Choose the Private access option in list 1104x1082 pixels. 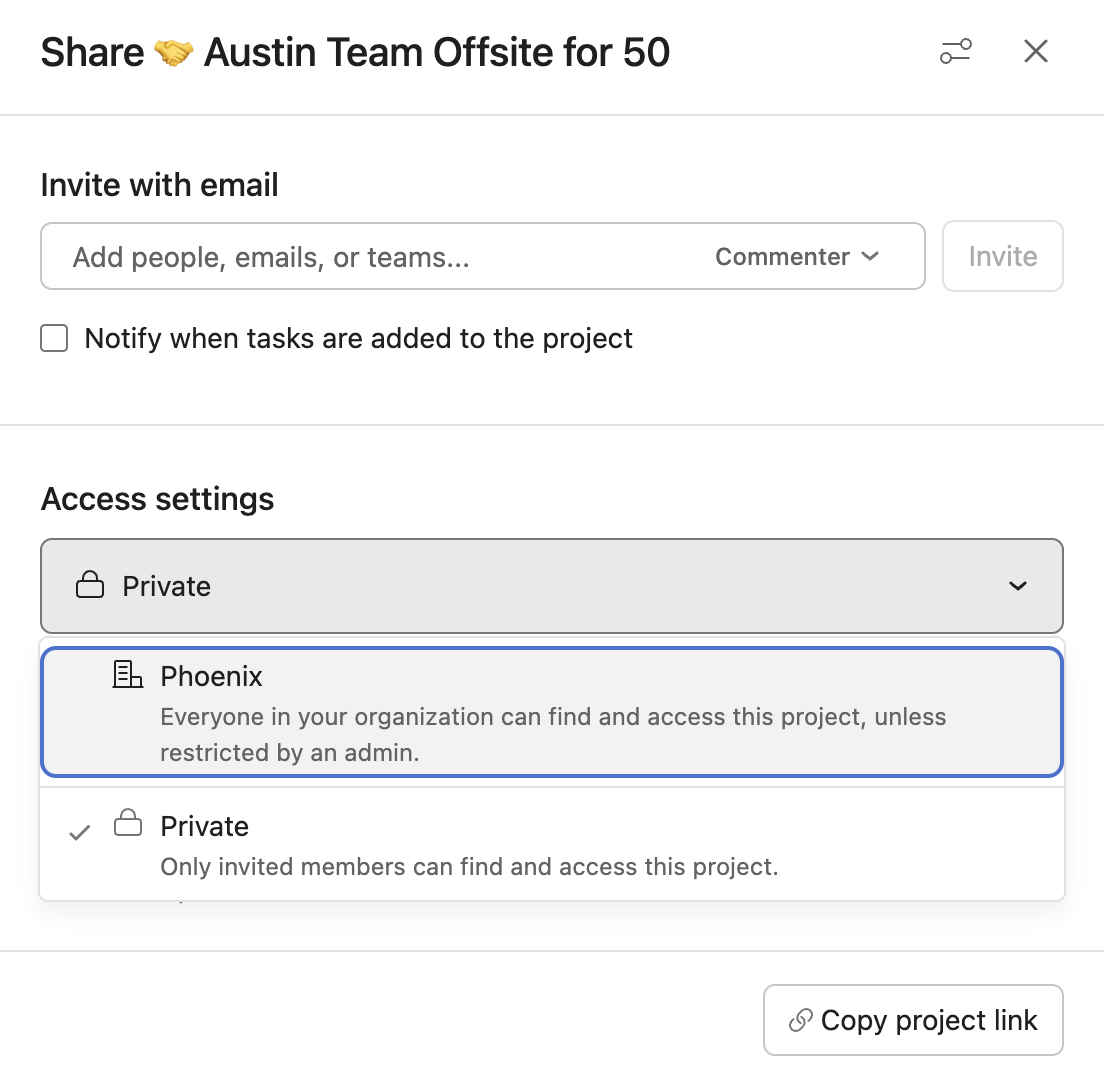click(x=552, y=844)
